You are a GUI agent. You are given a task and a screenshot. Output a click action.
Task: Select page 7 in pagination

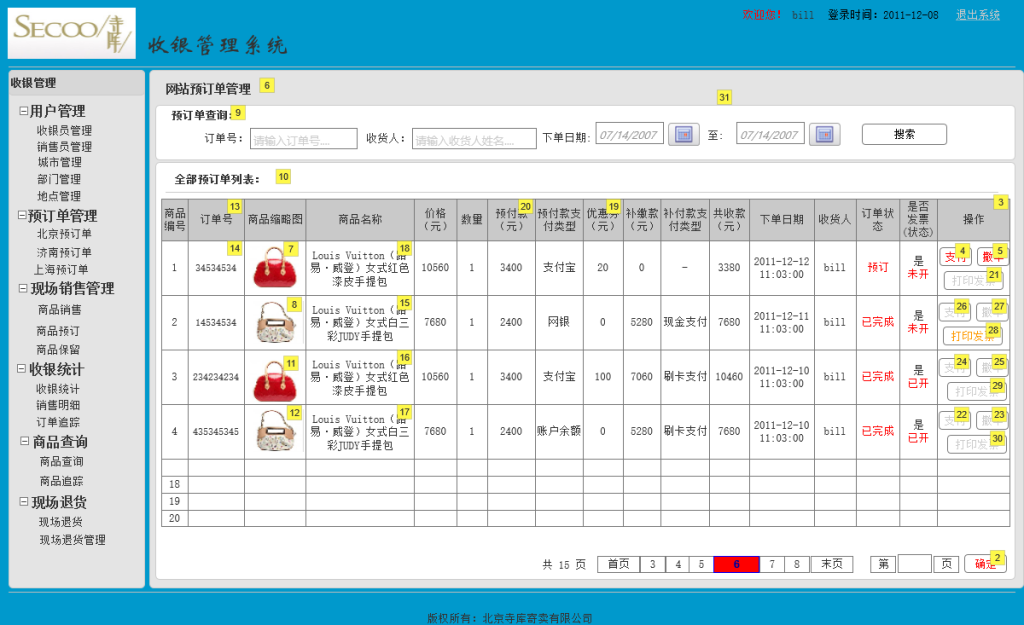coord(772,563)
